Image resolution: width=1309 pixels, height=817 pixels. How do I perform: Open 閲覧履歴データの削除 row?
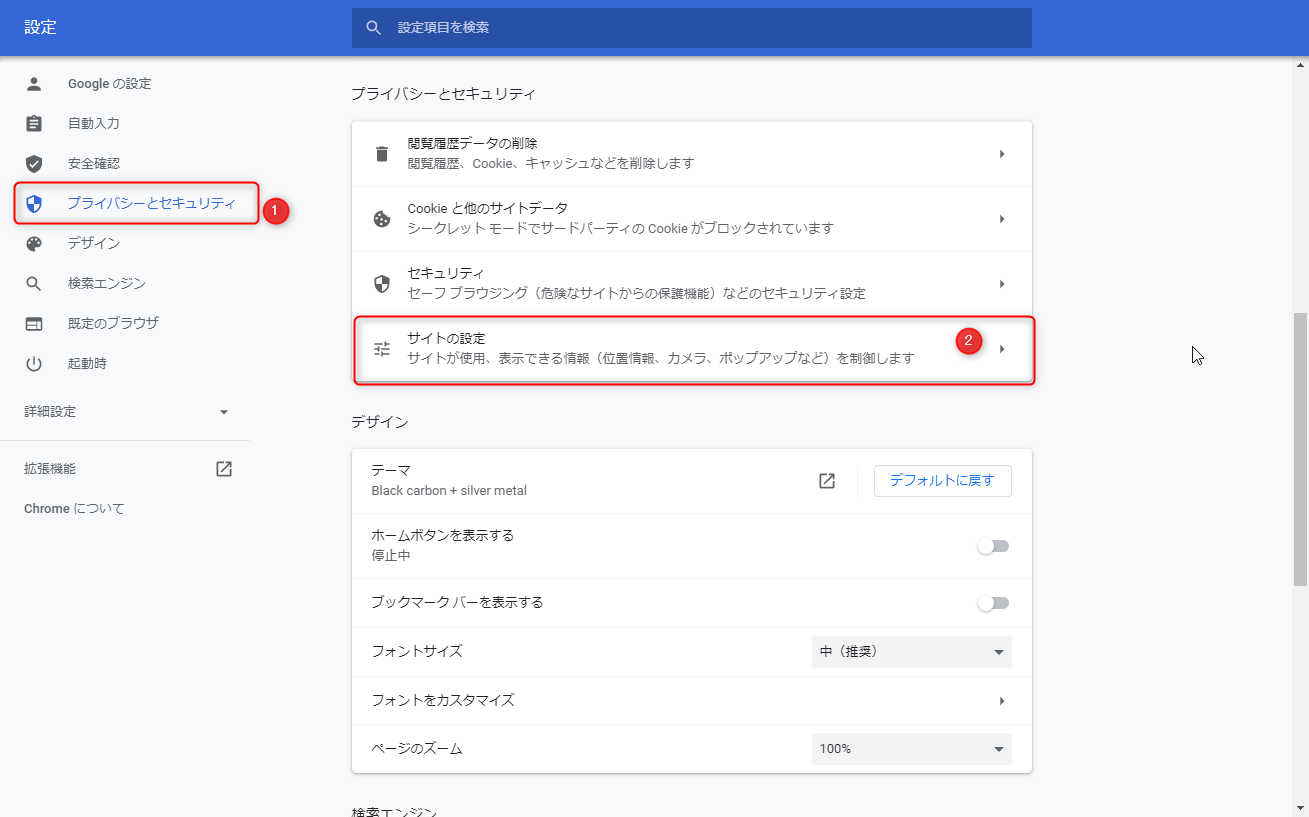tap(692, 154)
